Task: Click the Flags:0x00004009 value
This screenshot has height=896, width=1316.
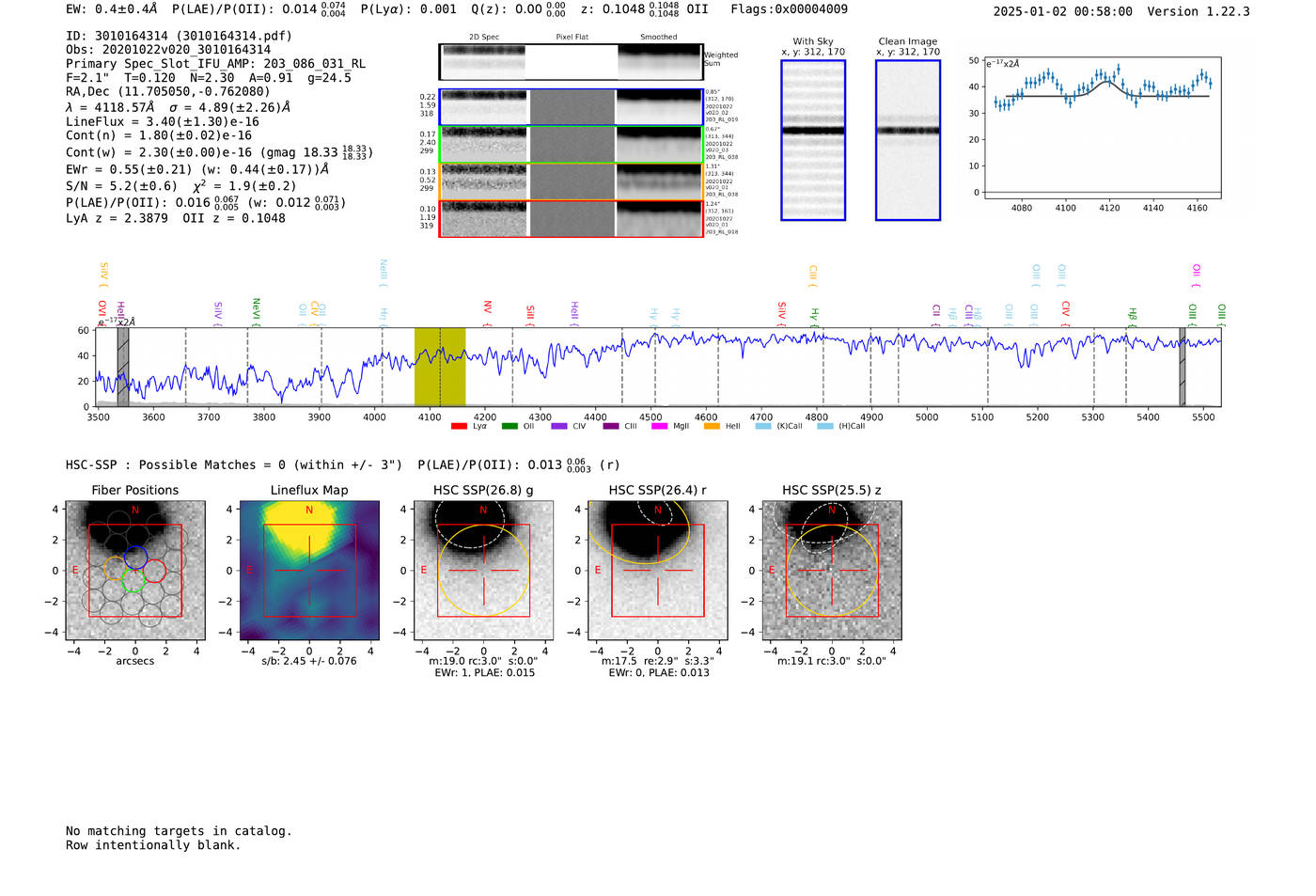Action: (790, 9)
